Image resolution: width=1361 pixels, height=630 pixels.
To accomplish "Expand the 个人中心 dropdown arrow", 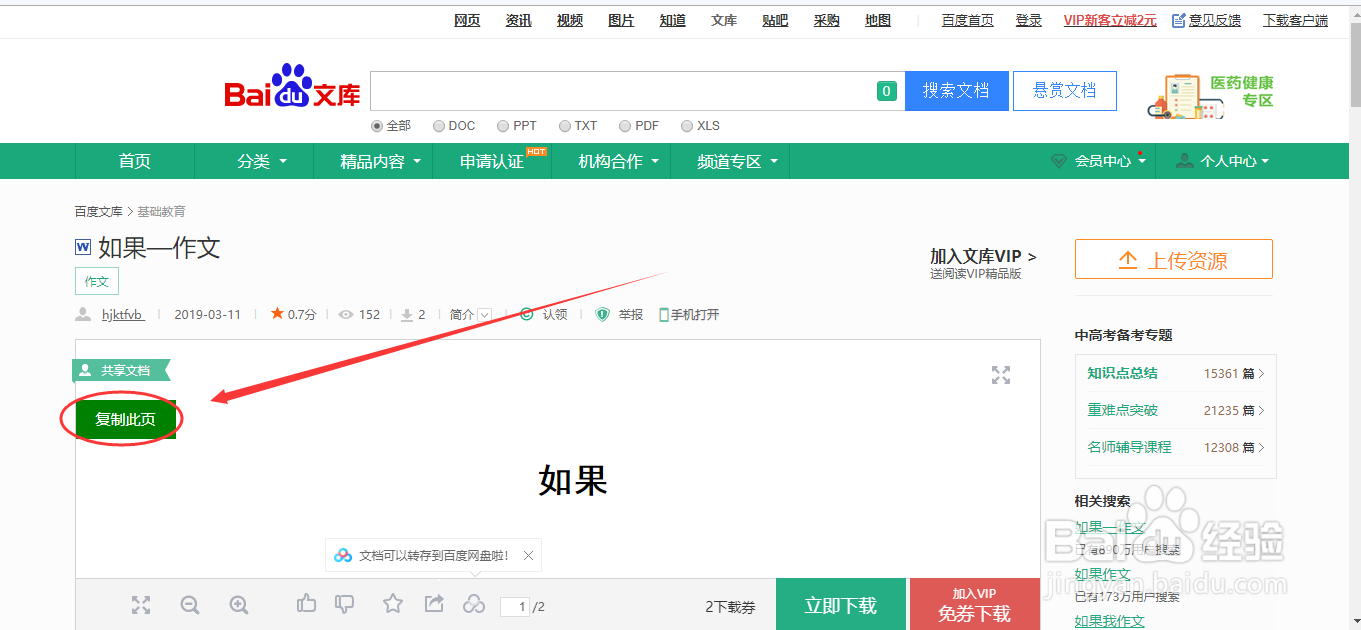I will 1265,161.
